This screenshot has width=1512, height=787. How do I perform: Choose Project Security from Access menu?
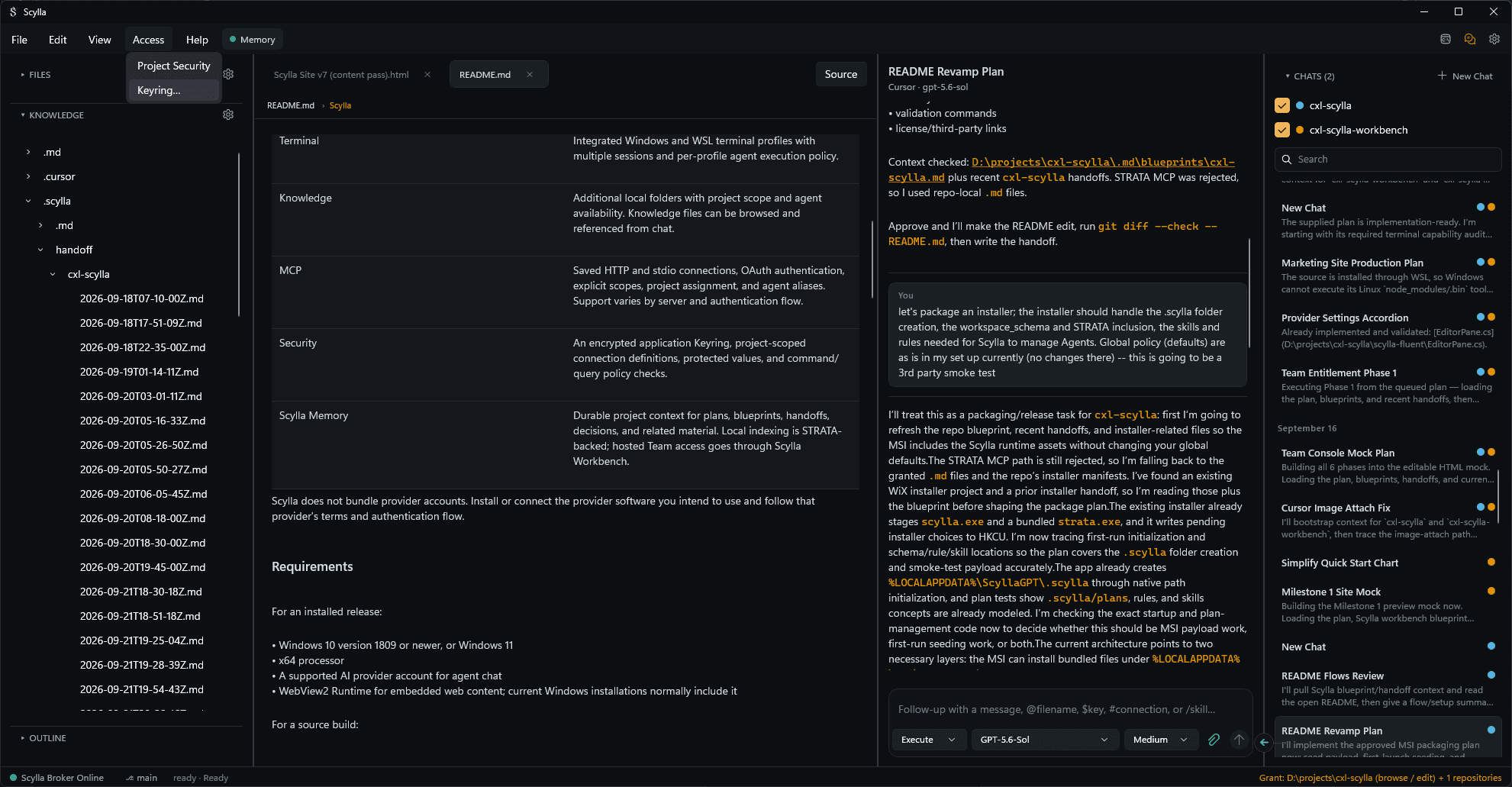174,66
